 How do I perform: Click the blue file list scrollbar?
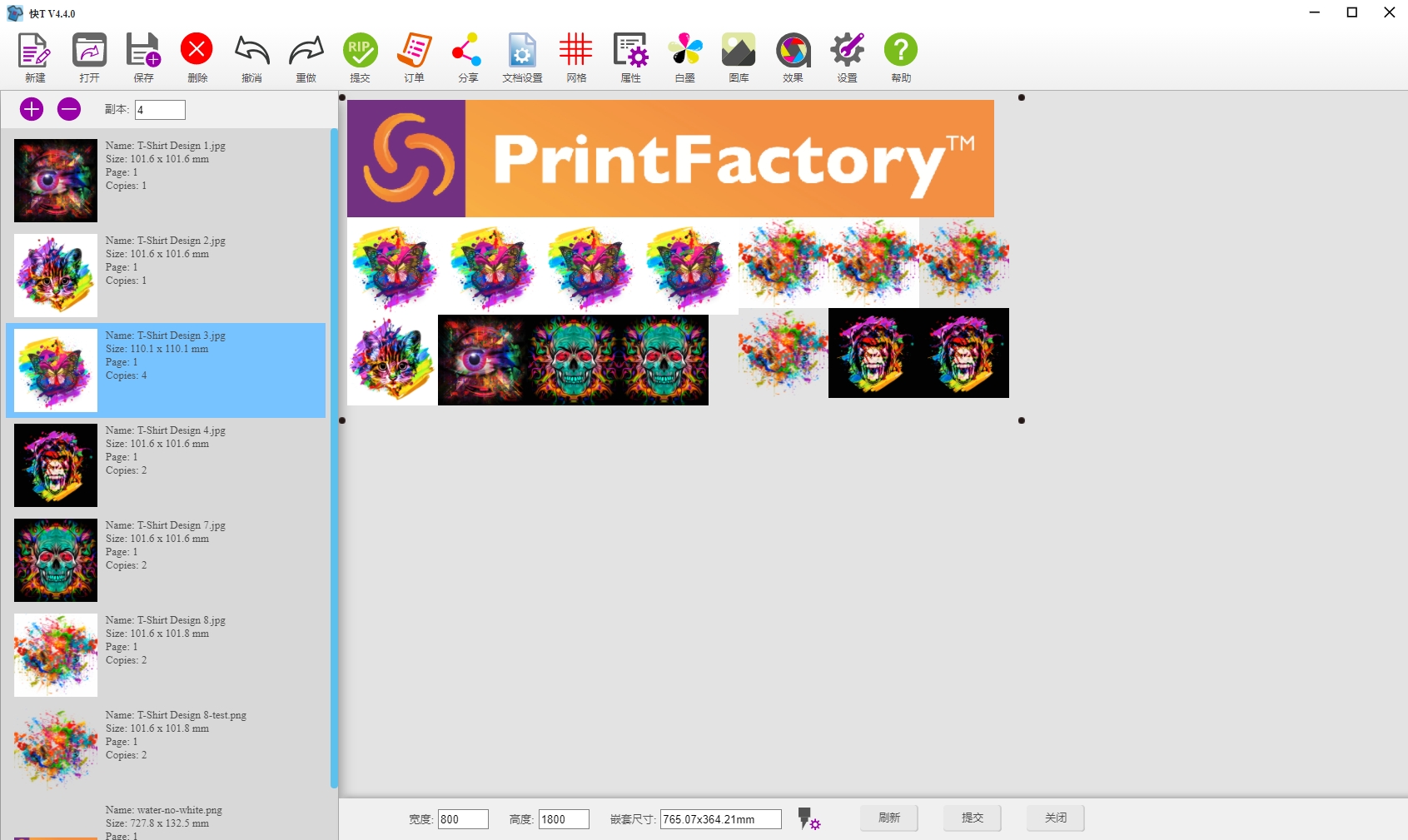[334, 458]
